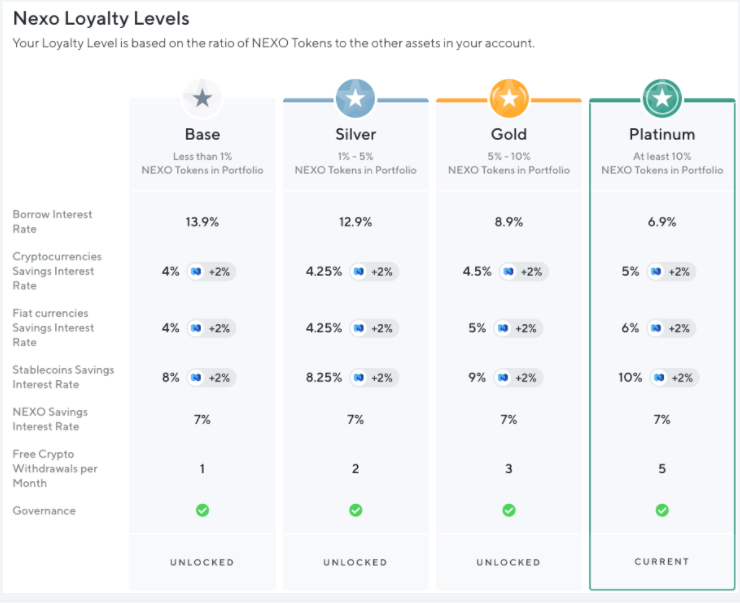Click the NEXO +2% badge in Silver fiat savings
740x603 pixels.
pyautogui.click(x=374, y=328)
